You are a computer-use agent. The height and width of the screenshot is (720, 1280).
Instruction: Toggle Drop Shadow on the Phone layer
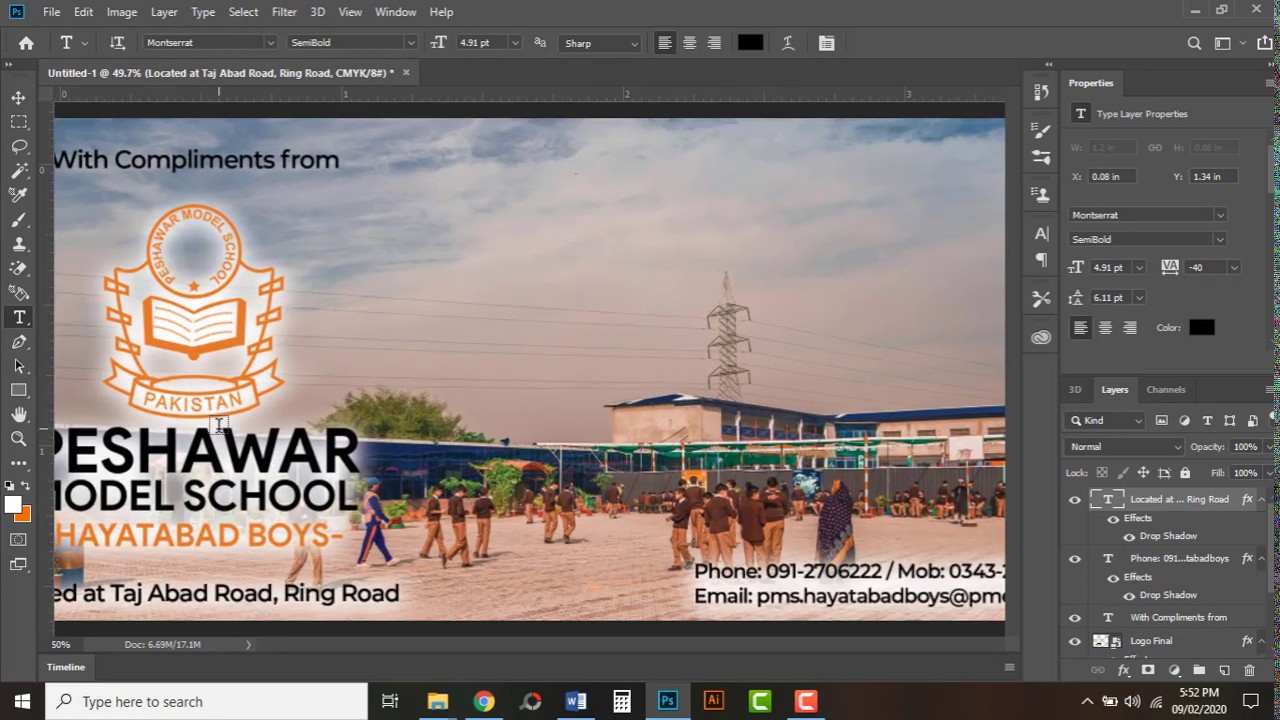coord(1129,596)
